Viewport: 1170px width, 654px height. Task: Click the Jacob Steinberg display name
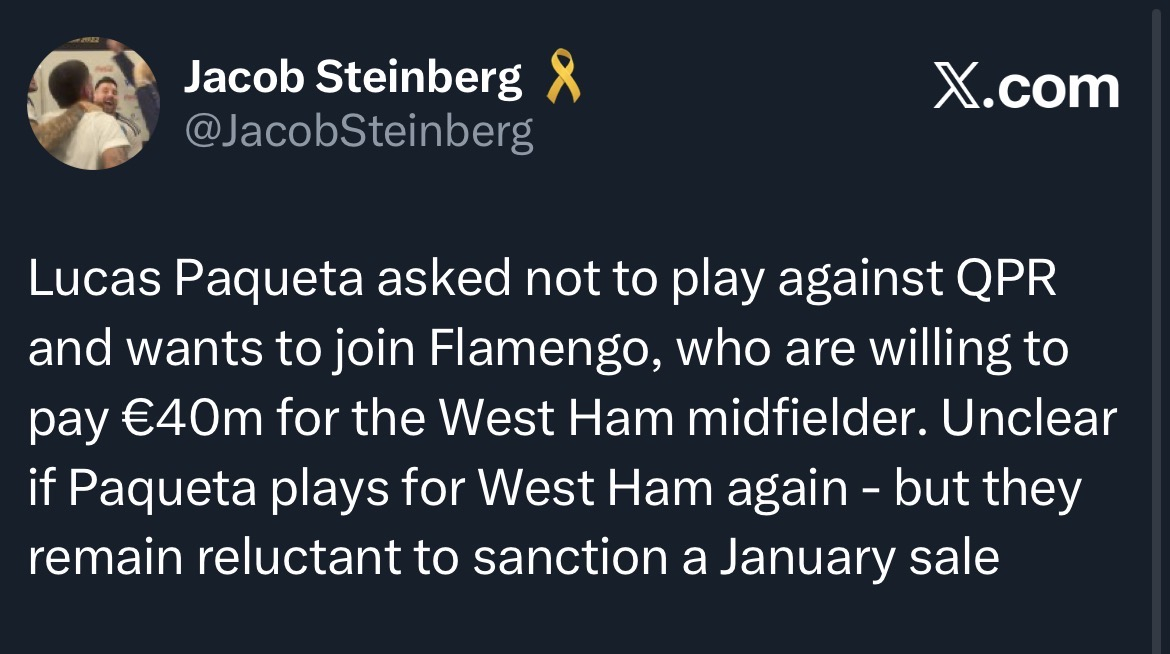coord(352,79)
